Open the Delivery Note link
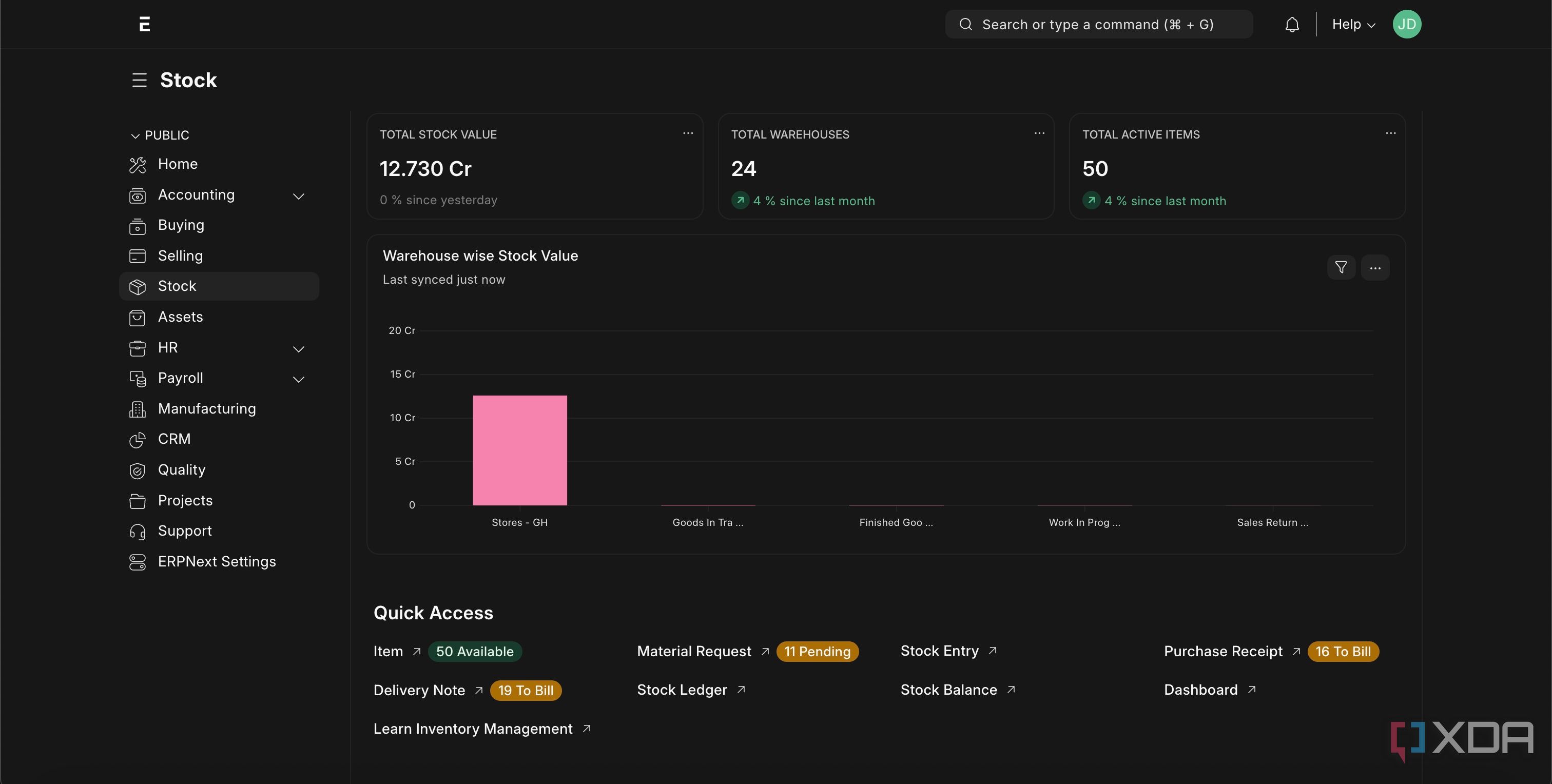1552x784 pixels. [419, 690]
